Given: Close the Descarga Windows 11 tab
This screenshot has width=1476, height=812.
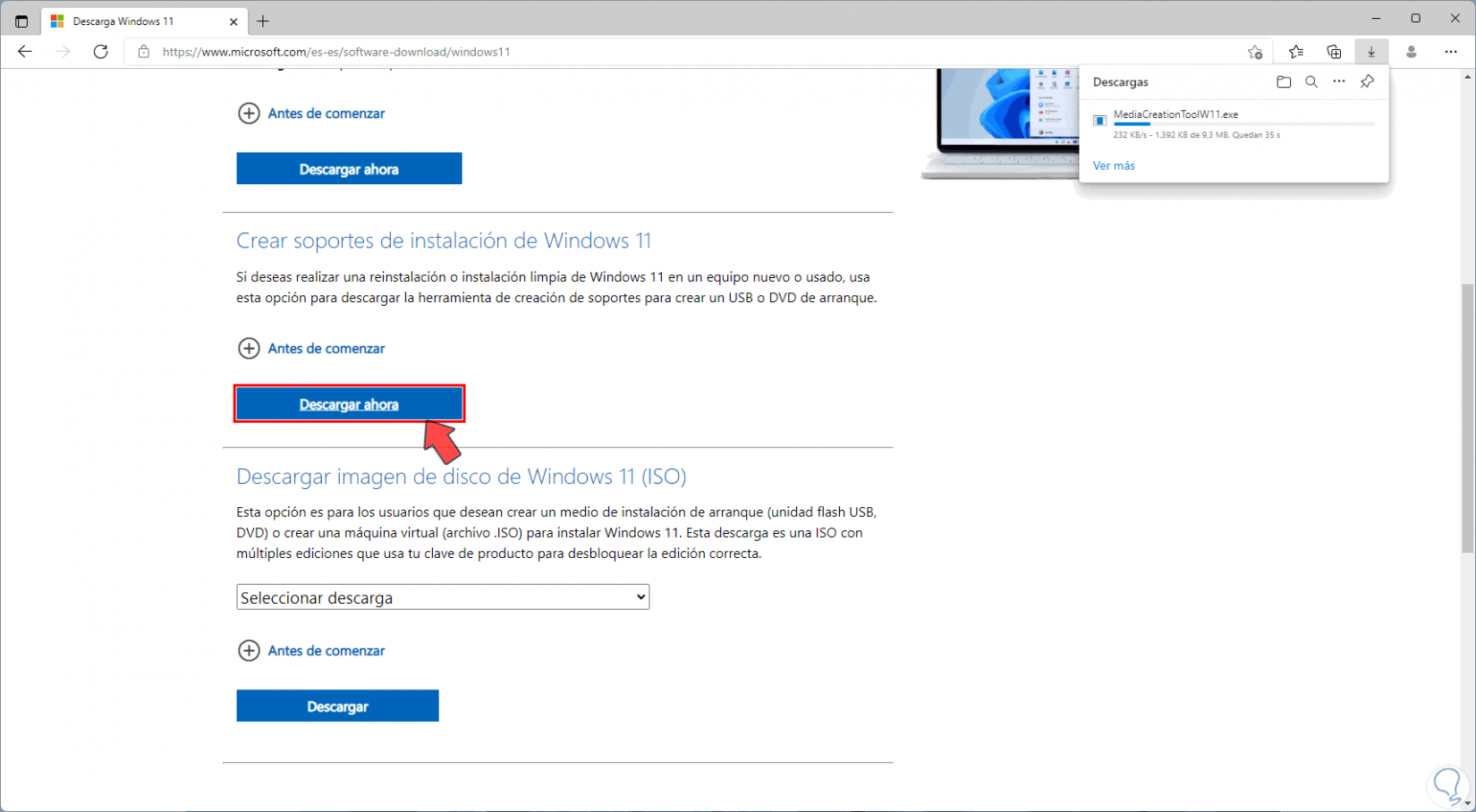Looking at the screenshot, I should click(233, 21).
